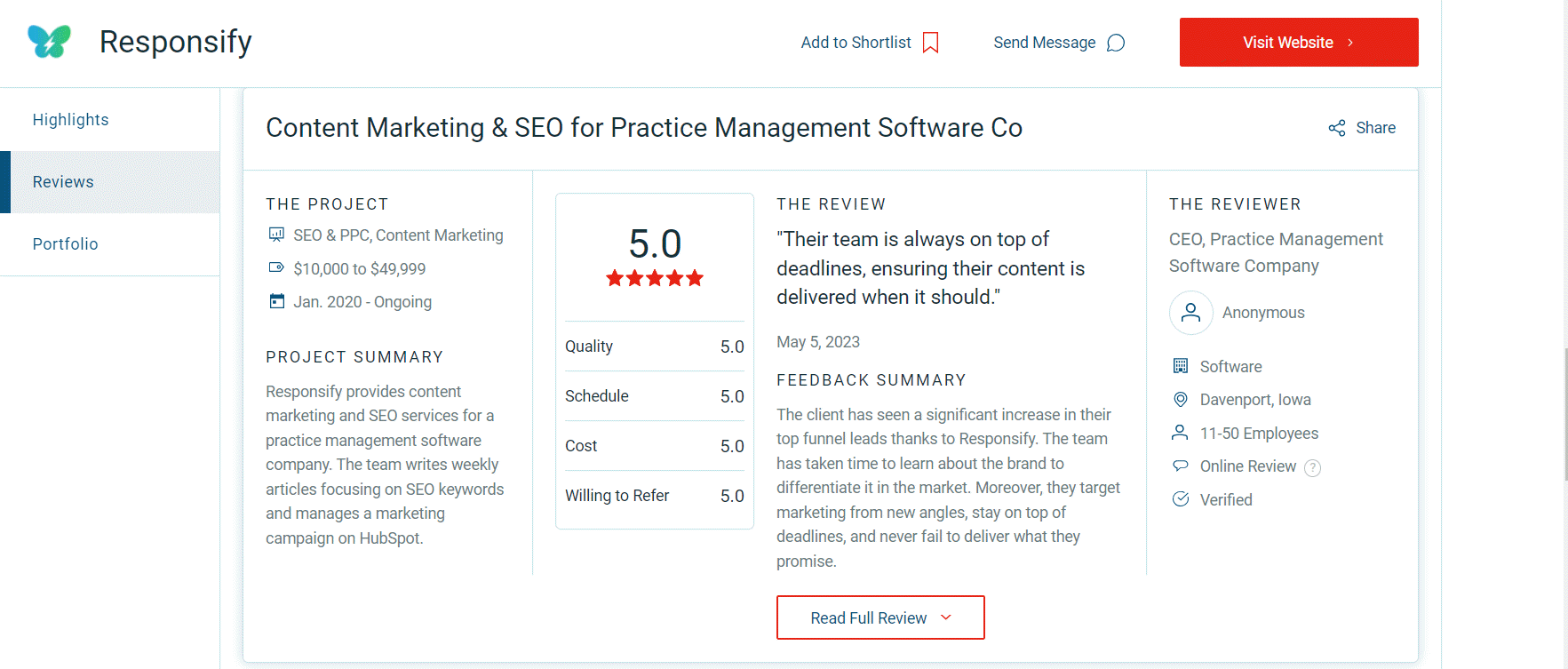Click the budget tag icon
Screen dimensions: 1568x669
(276, 267)
